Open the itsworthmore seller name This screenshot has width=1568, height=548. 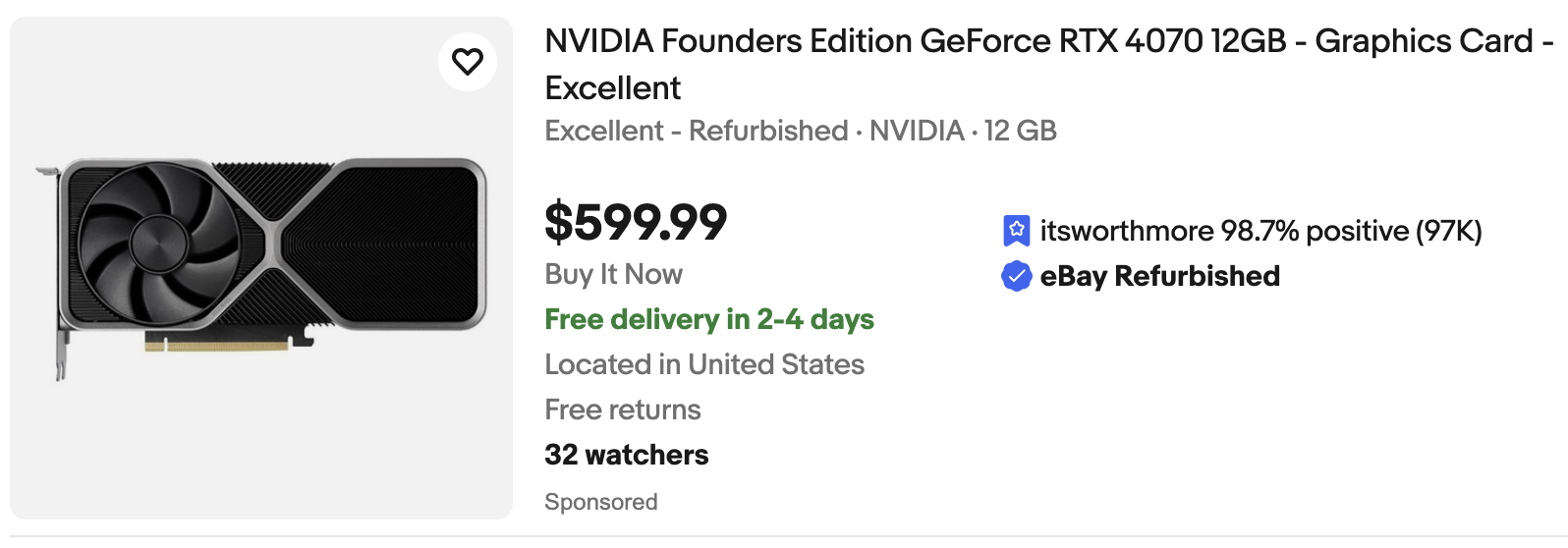(x=1126, y=231)
